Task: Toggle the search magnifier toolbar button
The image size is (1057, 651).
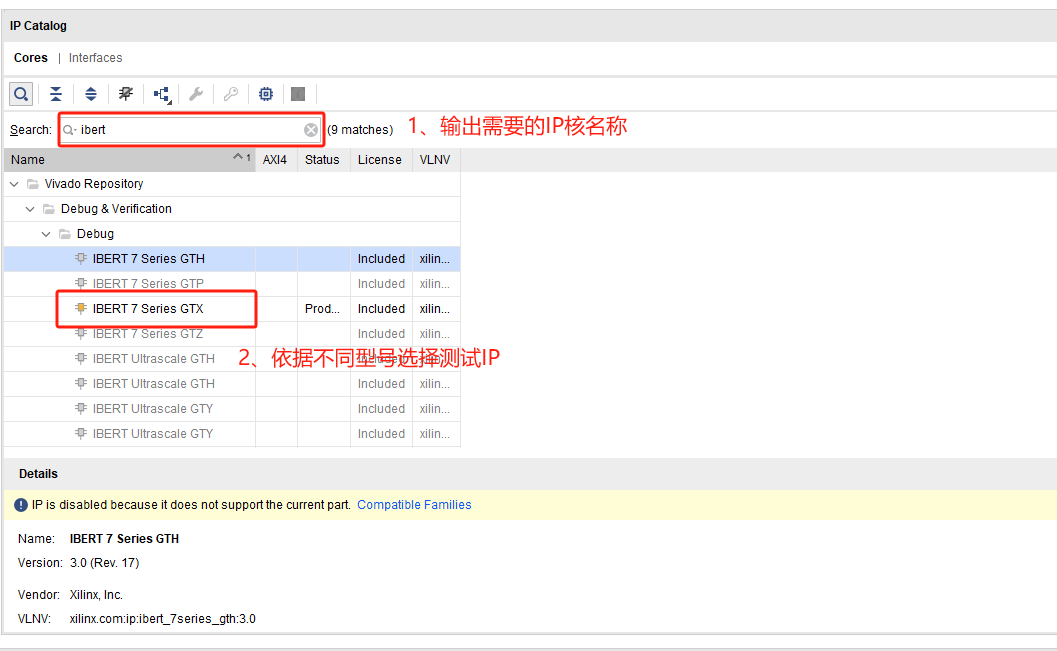Action: coord(21,94)
